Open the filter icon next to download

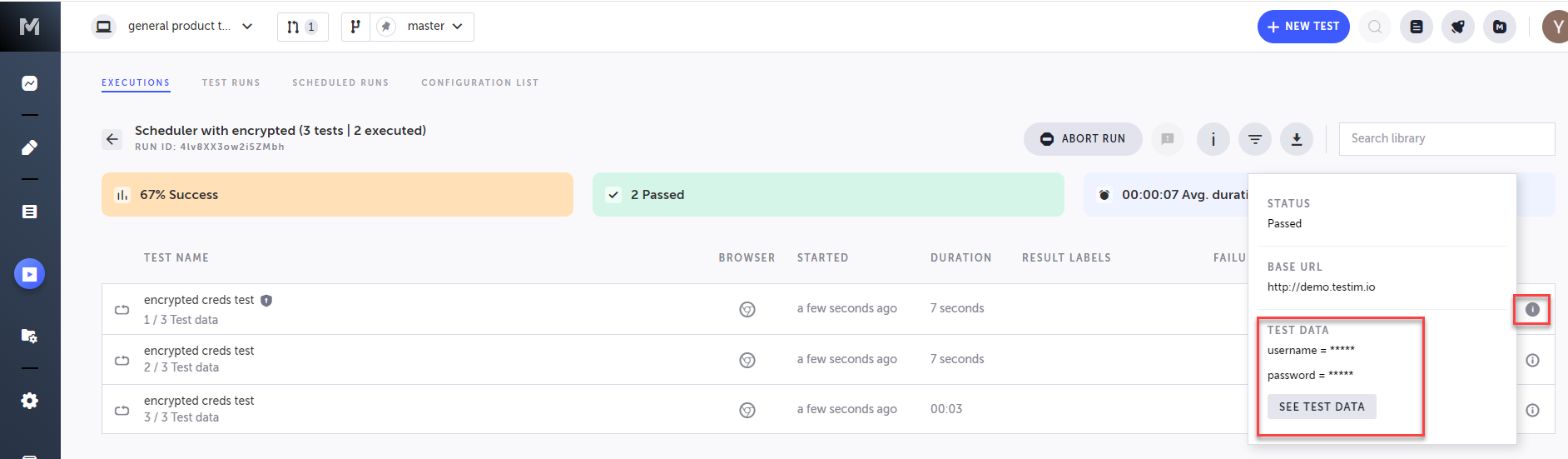tap(1254, 139)
